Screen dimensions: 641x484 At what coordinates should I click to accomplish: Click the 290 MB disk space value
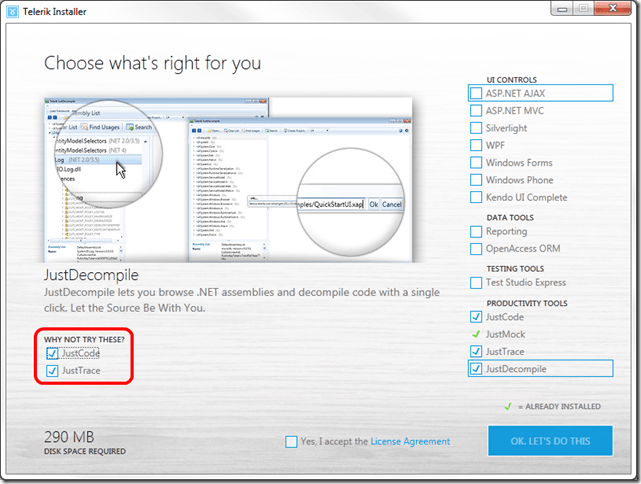tap(69, 437)
